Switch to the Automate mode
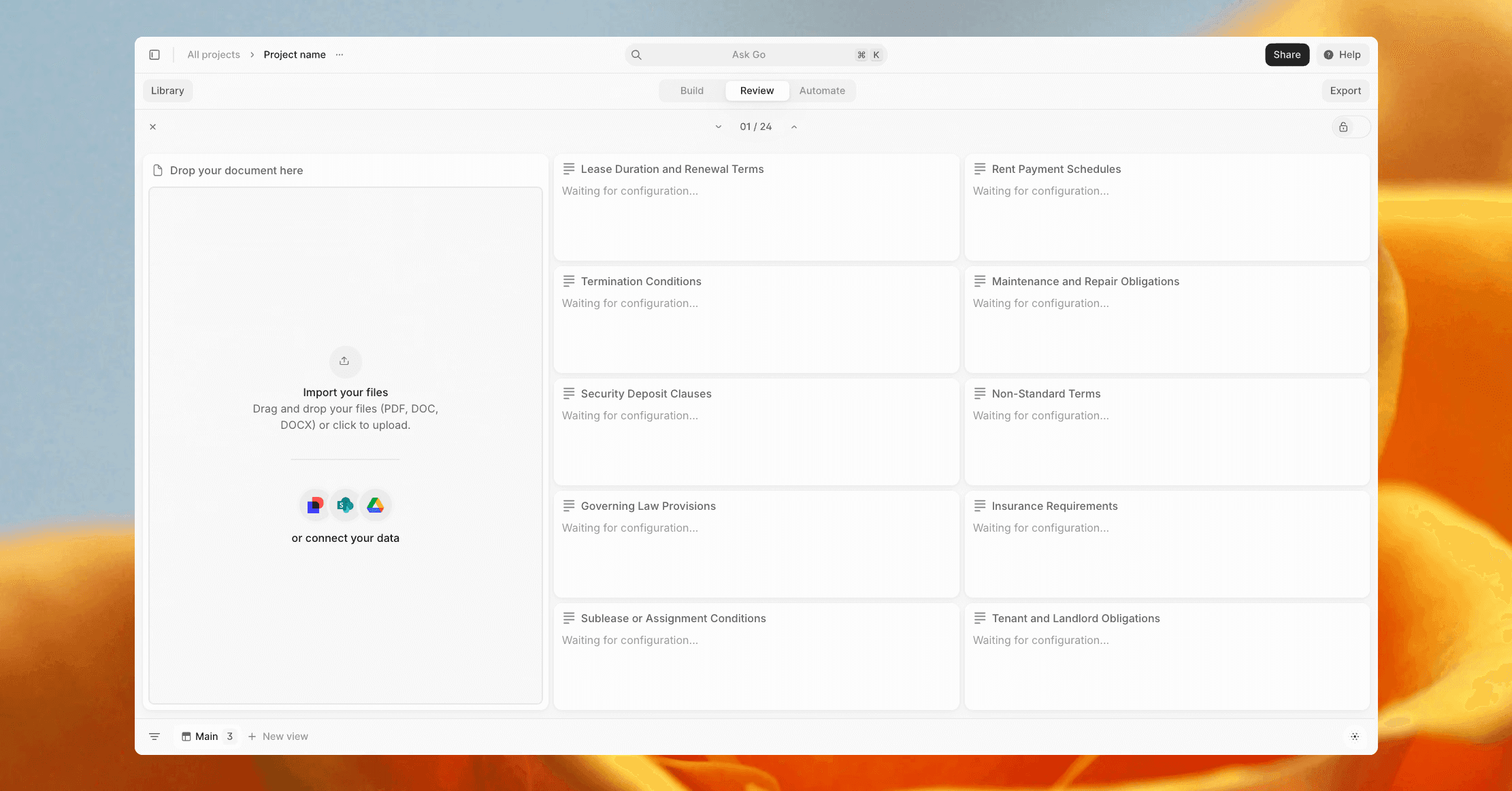 822,91
